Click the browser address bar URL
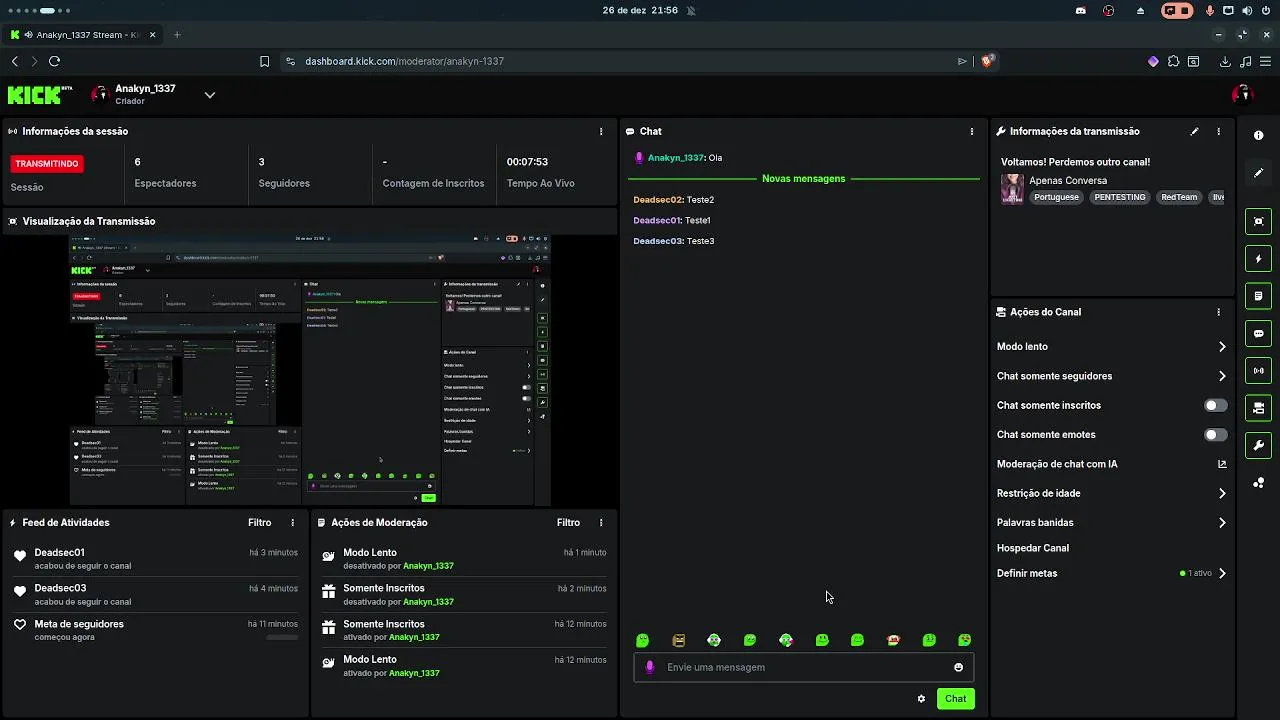The height and width of the screenshot is (720, 1280). coord(404,61)
